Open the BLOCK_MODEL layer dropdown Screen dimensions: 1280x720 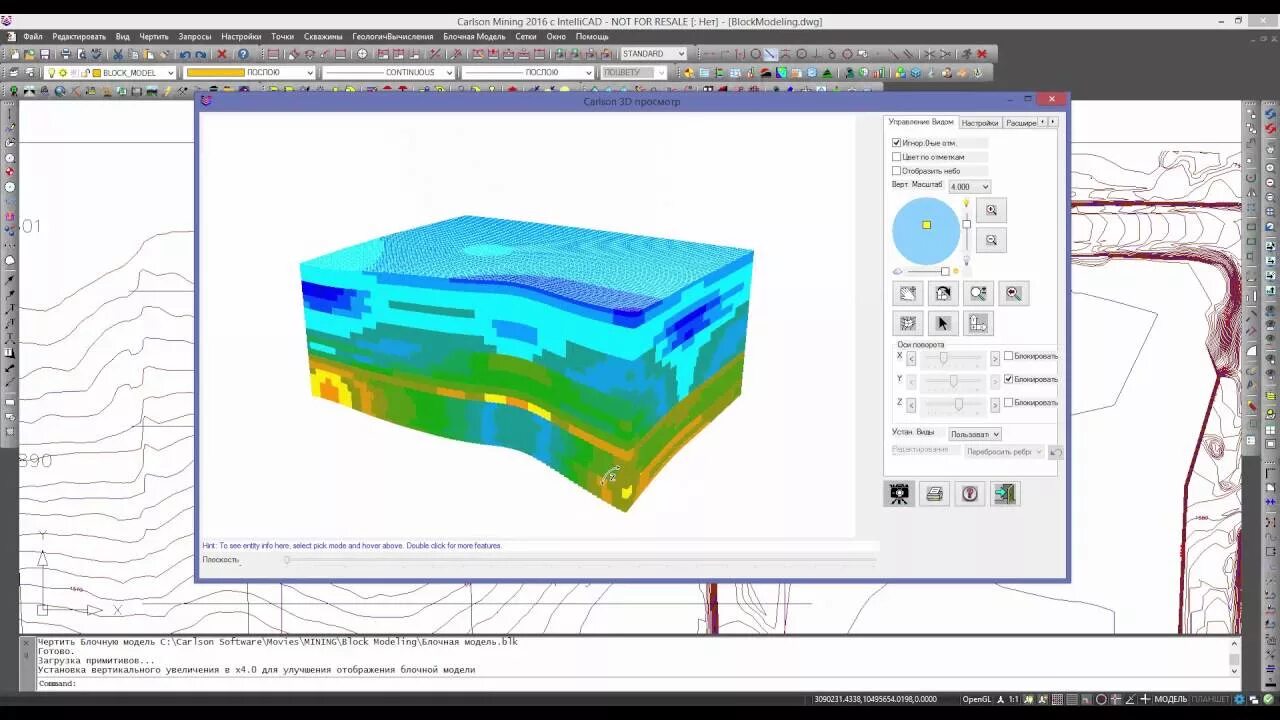[111, 73]
